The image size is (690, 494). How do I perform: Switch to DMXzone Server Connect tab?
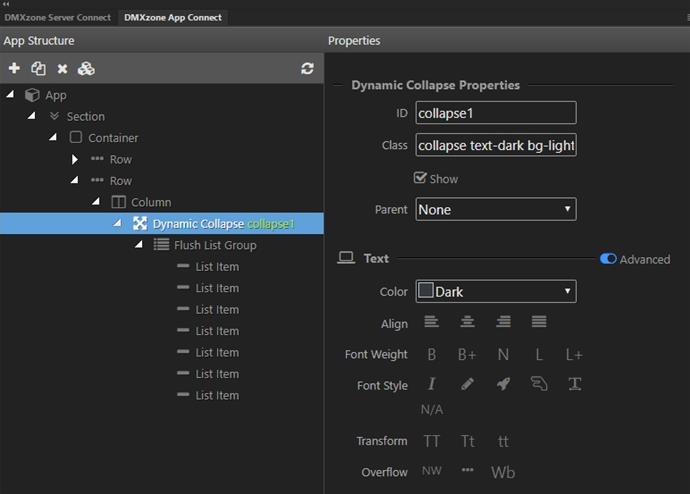click(58, 18)
